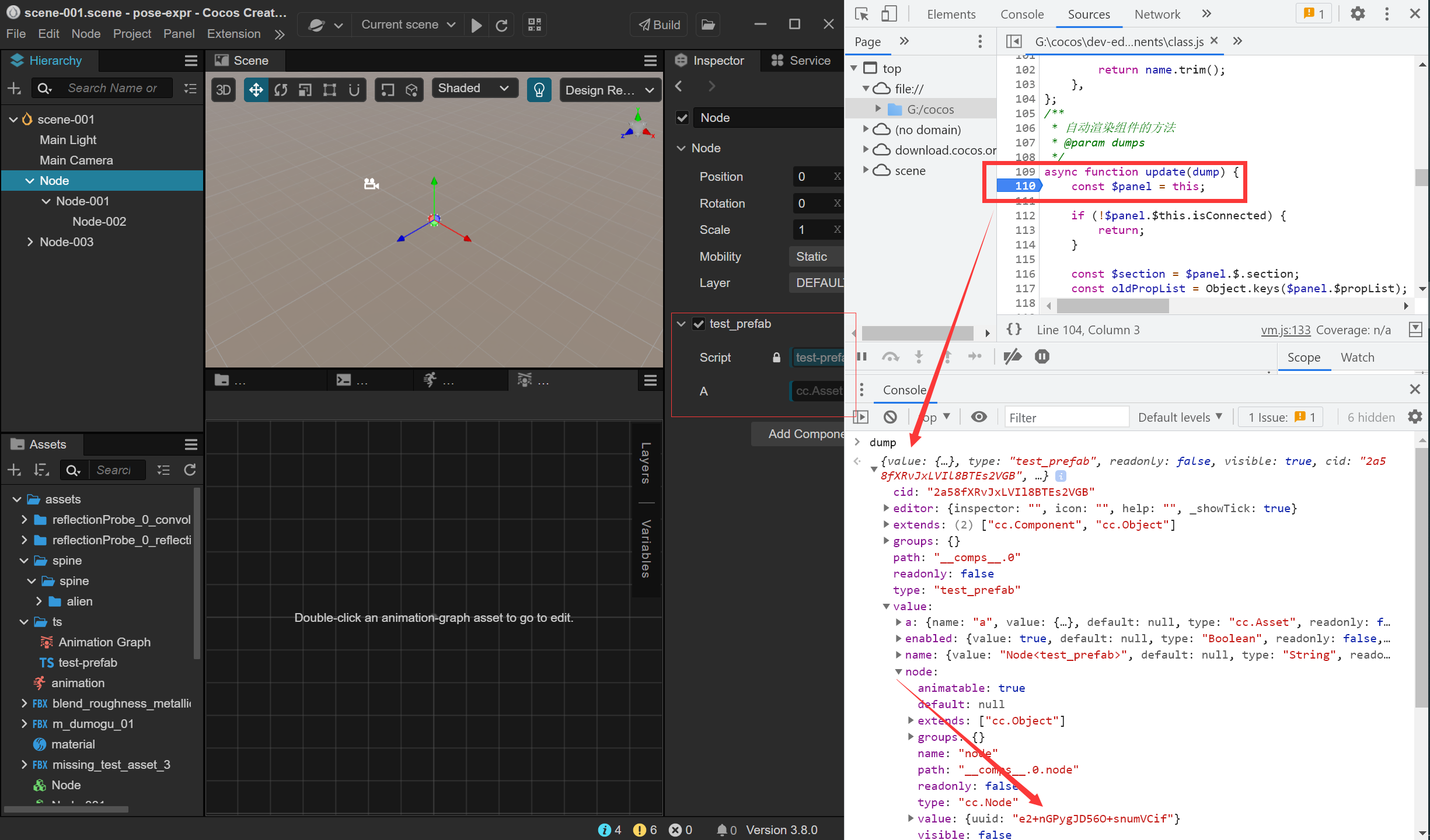Toggle the scene light bulb icon

click(539, 90)
